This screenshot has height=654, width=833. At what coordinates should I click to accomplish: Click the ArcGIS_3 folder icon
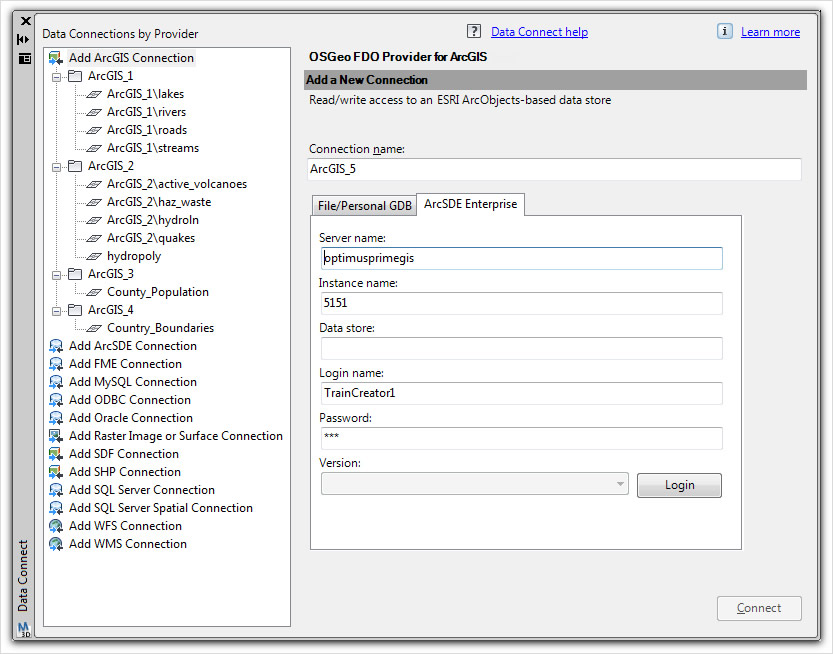point(75,274)
